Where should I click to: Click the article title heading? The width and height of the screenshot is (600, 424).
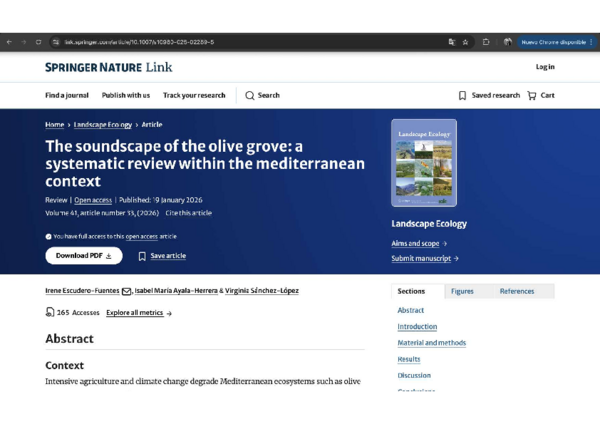[x=205, y=164]
